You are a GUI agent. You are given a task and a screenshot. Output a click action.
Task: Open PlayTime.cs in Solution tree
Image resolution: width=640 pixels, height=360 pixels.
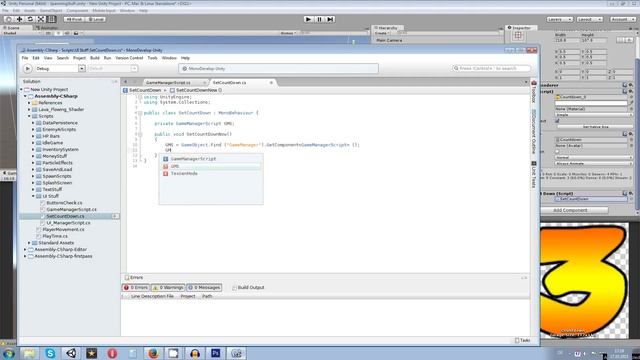55,236
